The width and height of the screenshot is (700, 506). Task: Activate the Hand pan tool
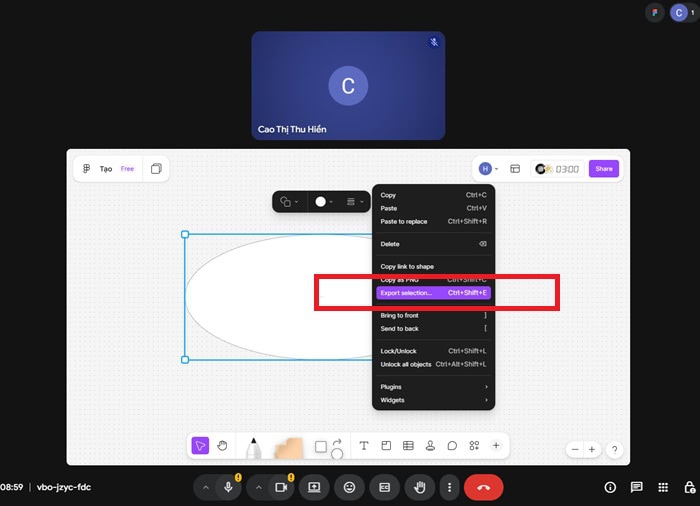[223, 446]
